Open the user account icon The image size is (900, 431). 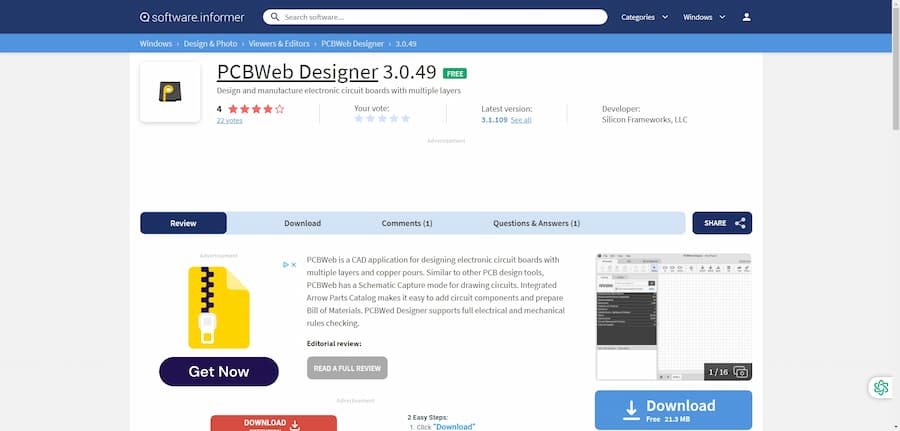[x=746, y=17]
